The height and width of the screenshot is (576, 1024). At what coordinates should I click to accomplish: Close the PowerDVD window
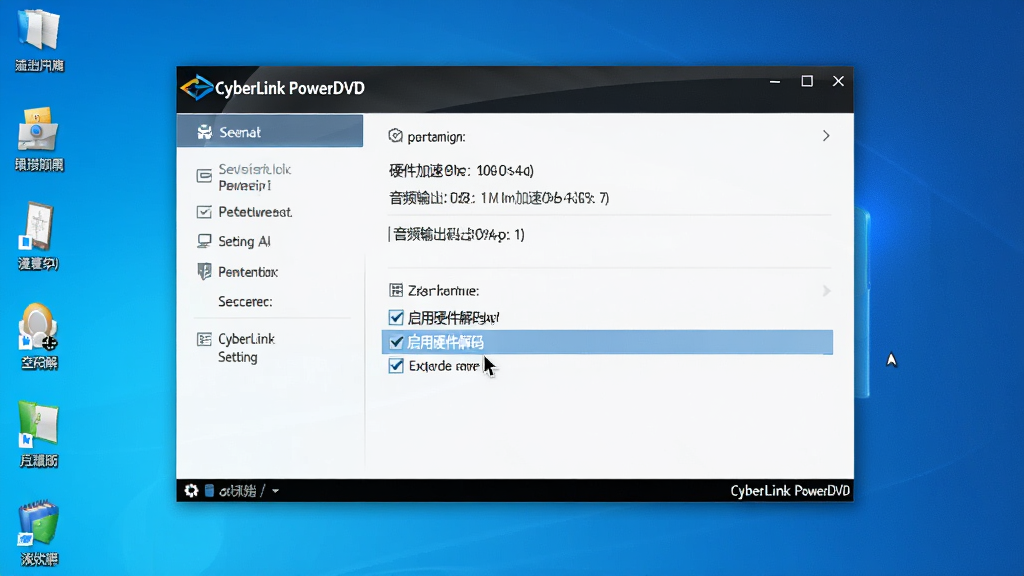pyautogui.click(x=839, y=81)
